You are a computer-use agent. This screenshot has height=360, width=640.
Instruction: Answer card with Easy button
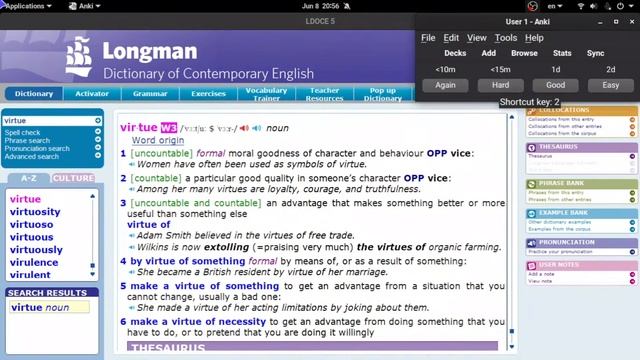pyautogui.click(x=611, y=85)
